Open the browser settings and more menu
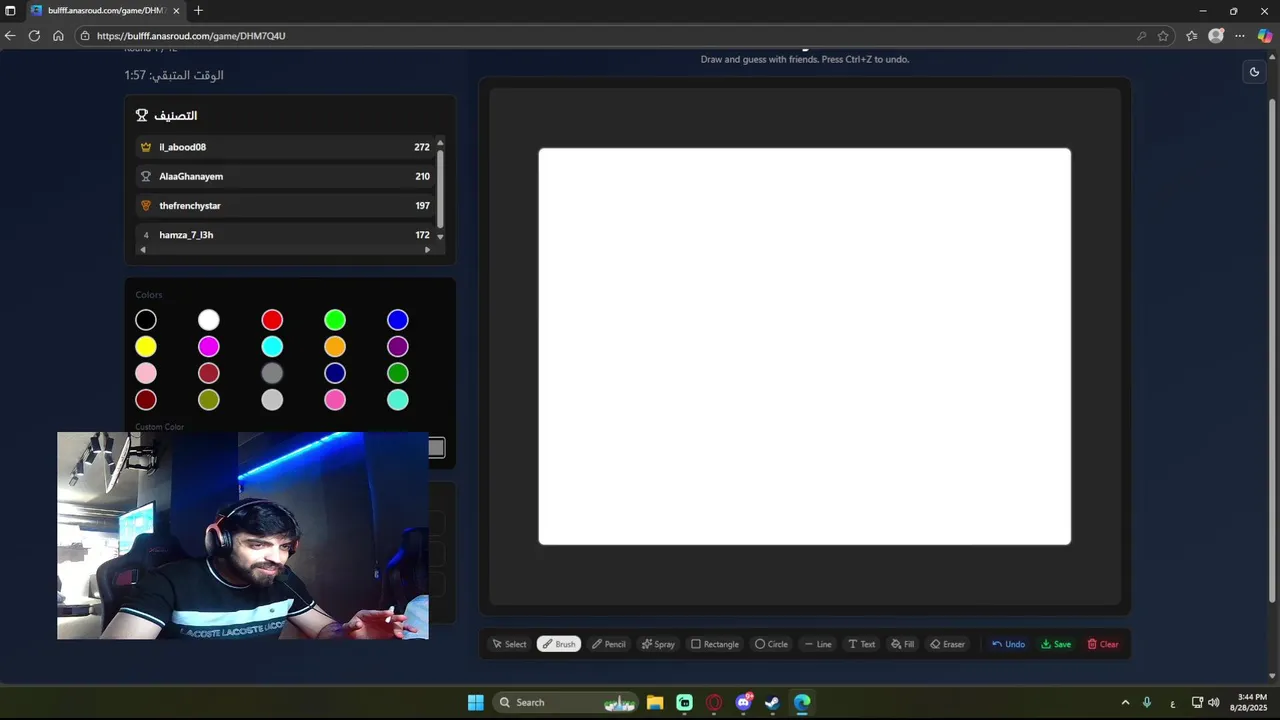Screen dimensions: 1280x720 point(1240,36)
